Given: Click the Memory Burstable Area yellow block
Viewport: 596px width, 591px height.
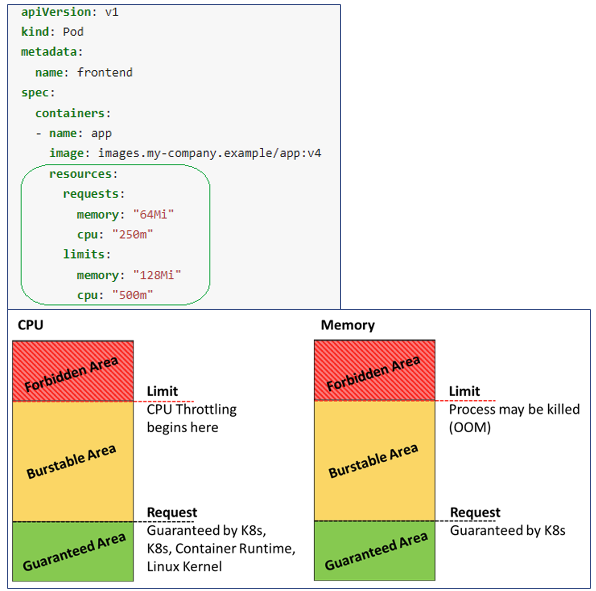Looking at the screenshot, I should pyautogui.click(x=375, y=461).
